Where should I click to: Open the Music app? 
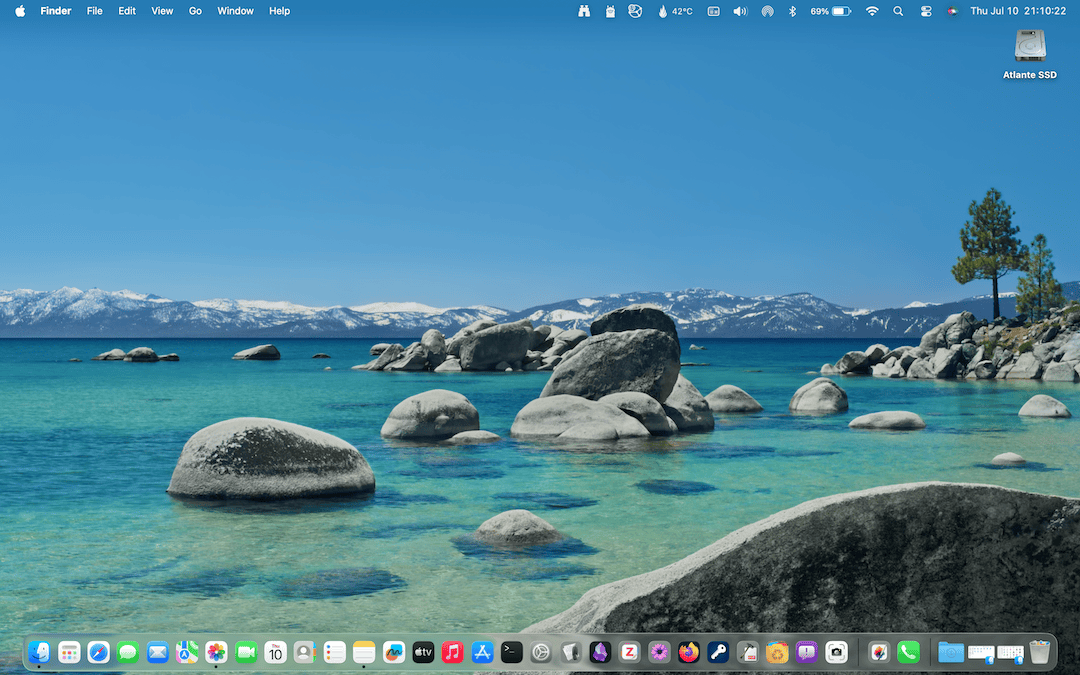pyautogui.click(x=453, y=652)
